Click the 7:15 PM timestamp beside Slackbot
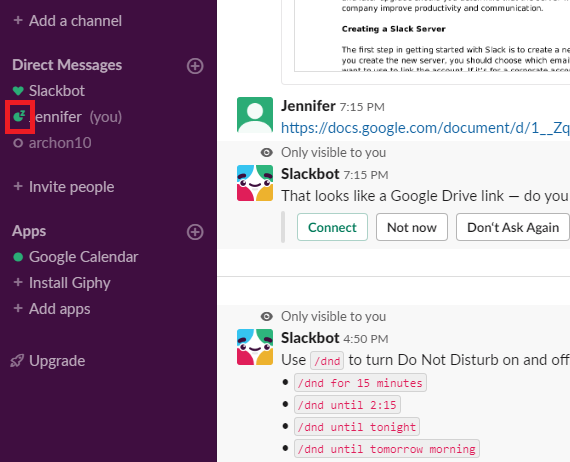Screen dimensions: 570x462 tap(366, 175)
